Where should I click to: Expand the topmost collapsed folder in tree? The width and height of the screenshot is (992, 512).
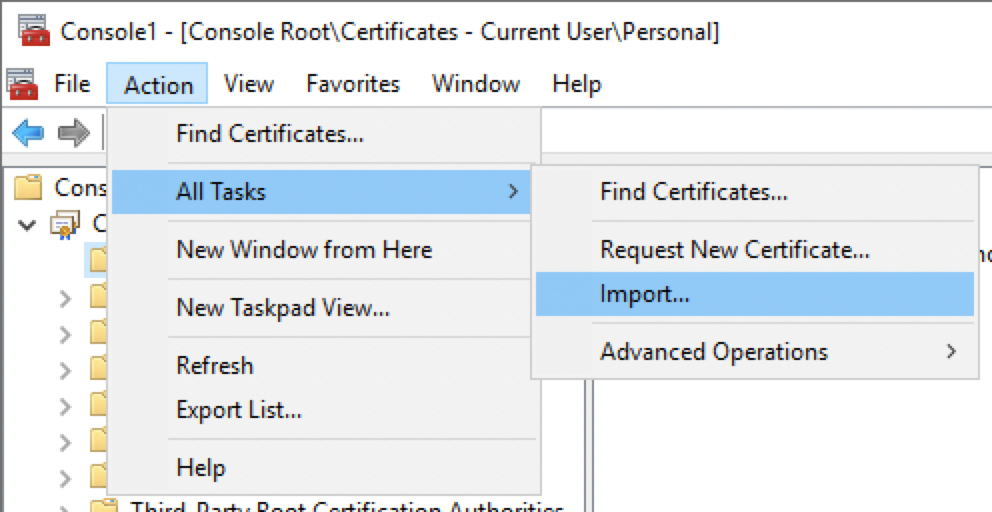(66, 298)
